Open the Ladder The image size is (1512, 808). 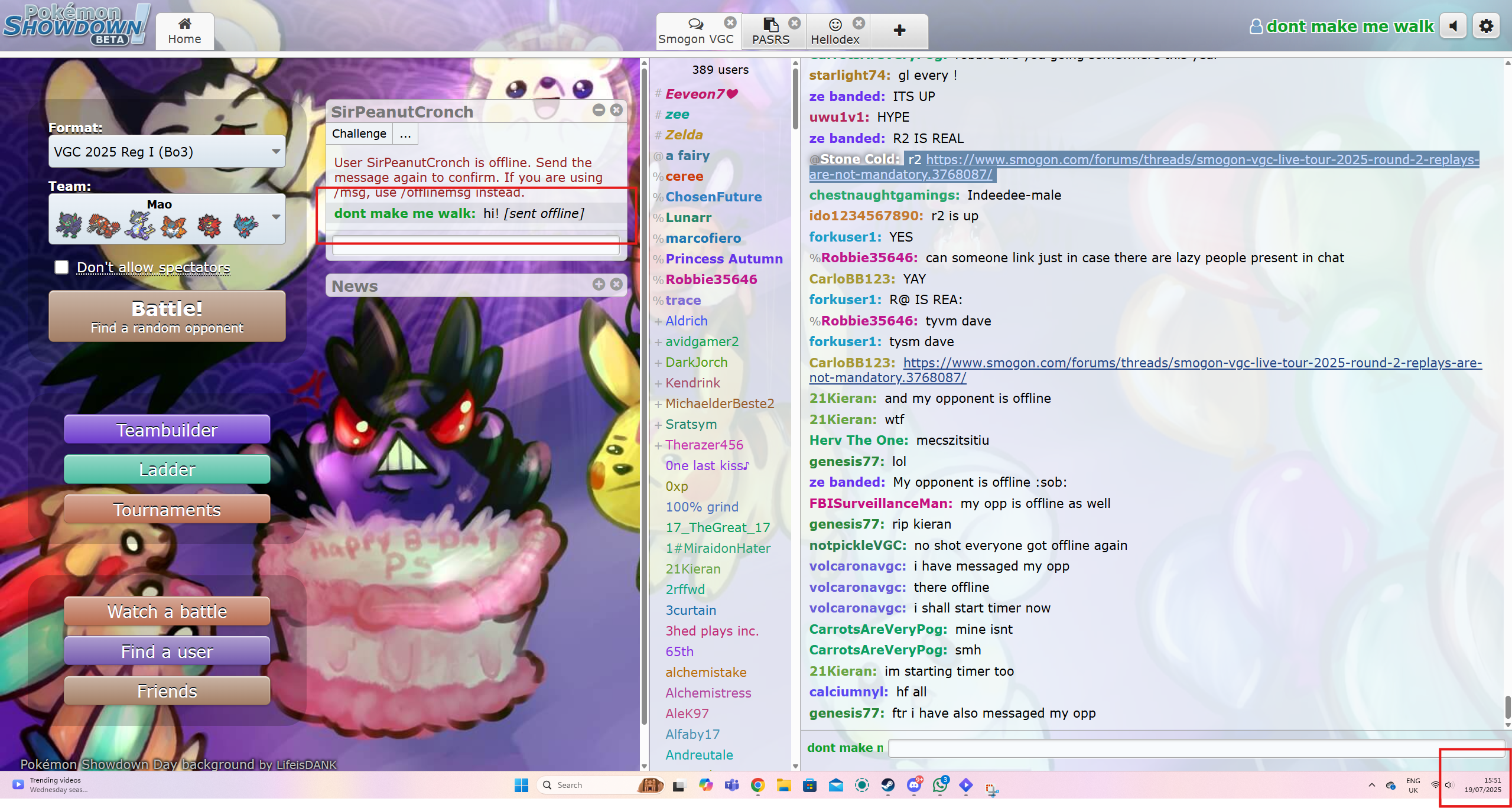point(167,470)
